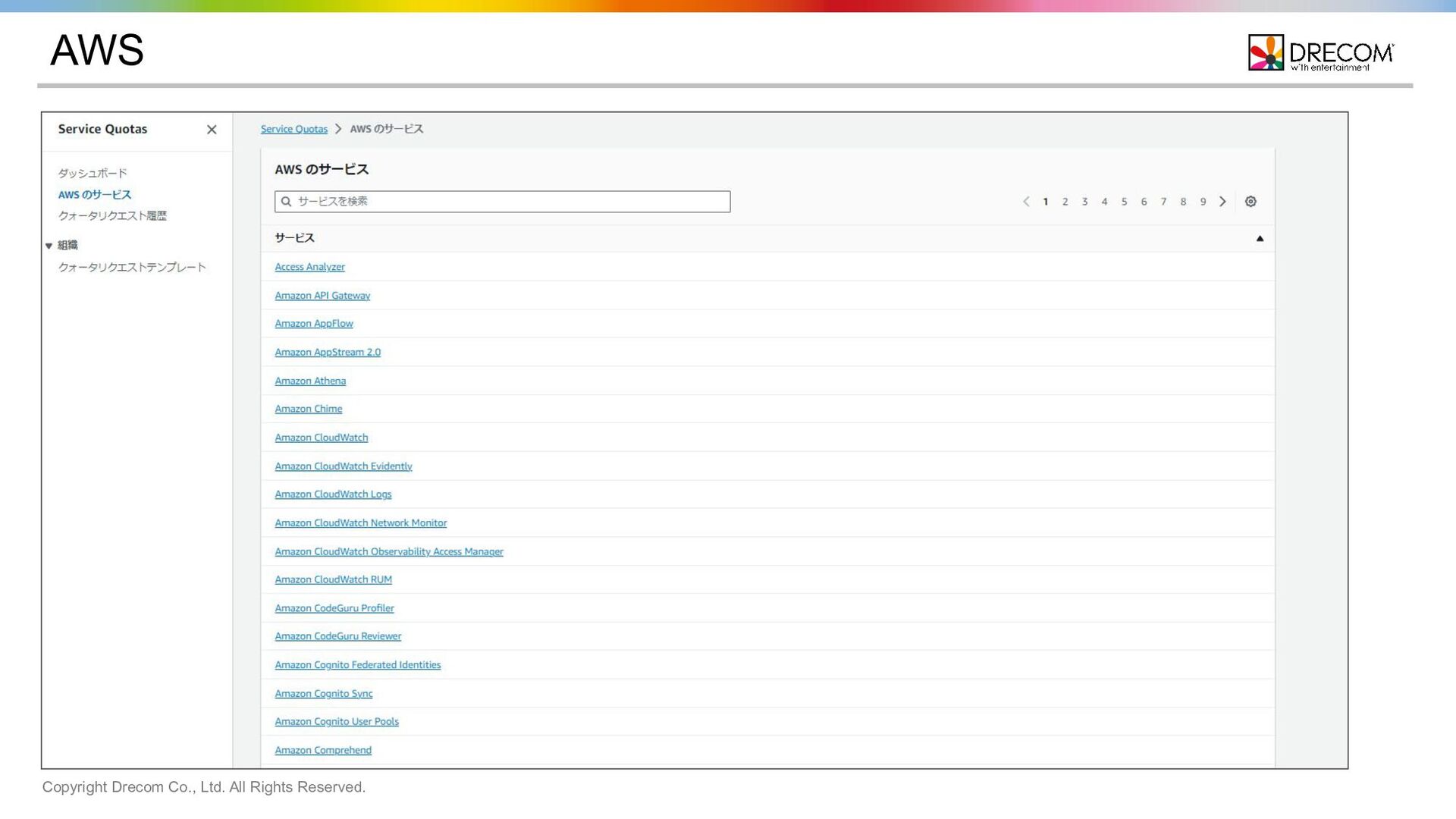Open クォータリクエストテンプレート
Screen dimensions: 1456x819
(132, 268)
